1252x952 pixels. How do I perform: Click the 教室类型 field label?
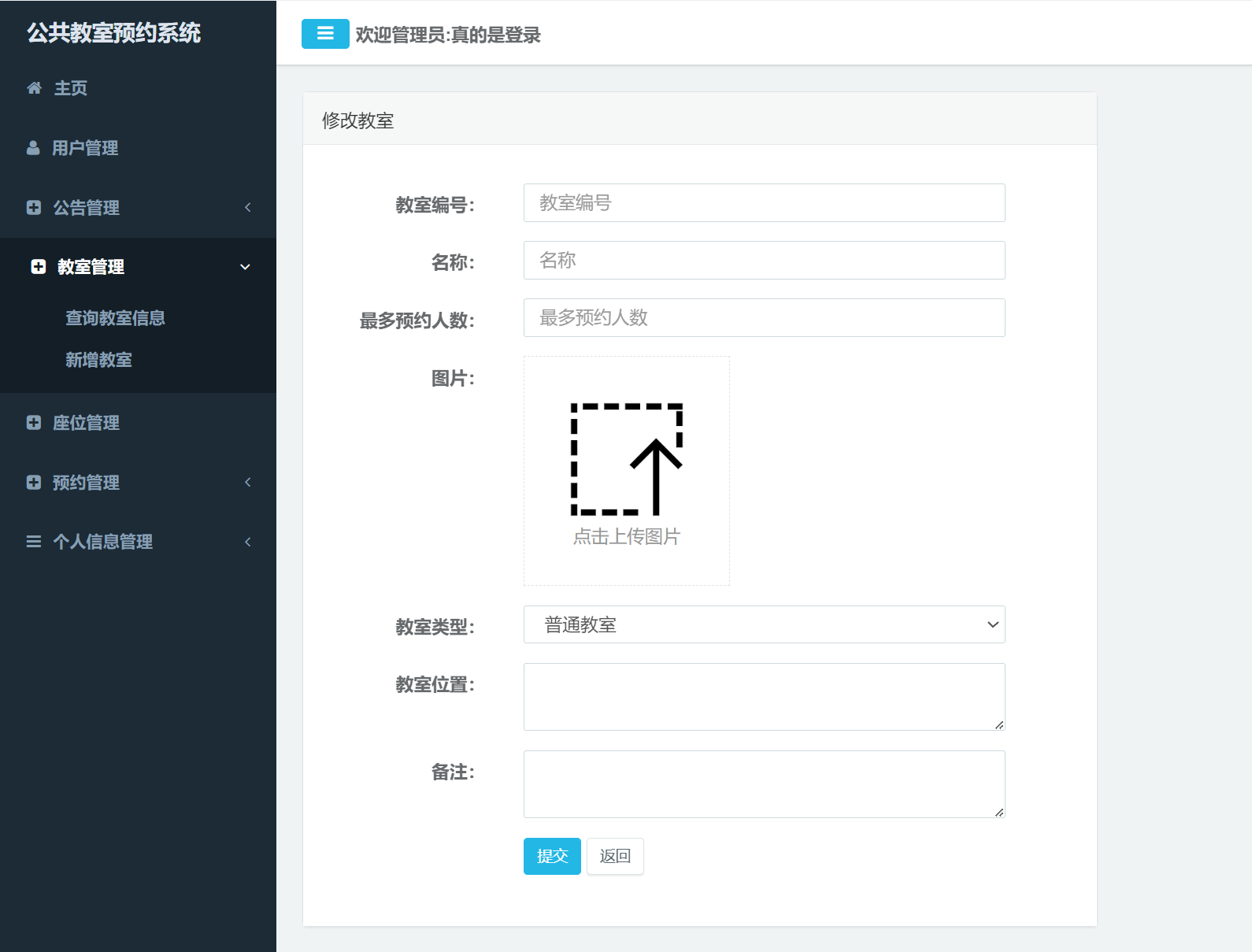tap(435, 627)
